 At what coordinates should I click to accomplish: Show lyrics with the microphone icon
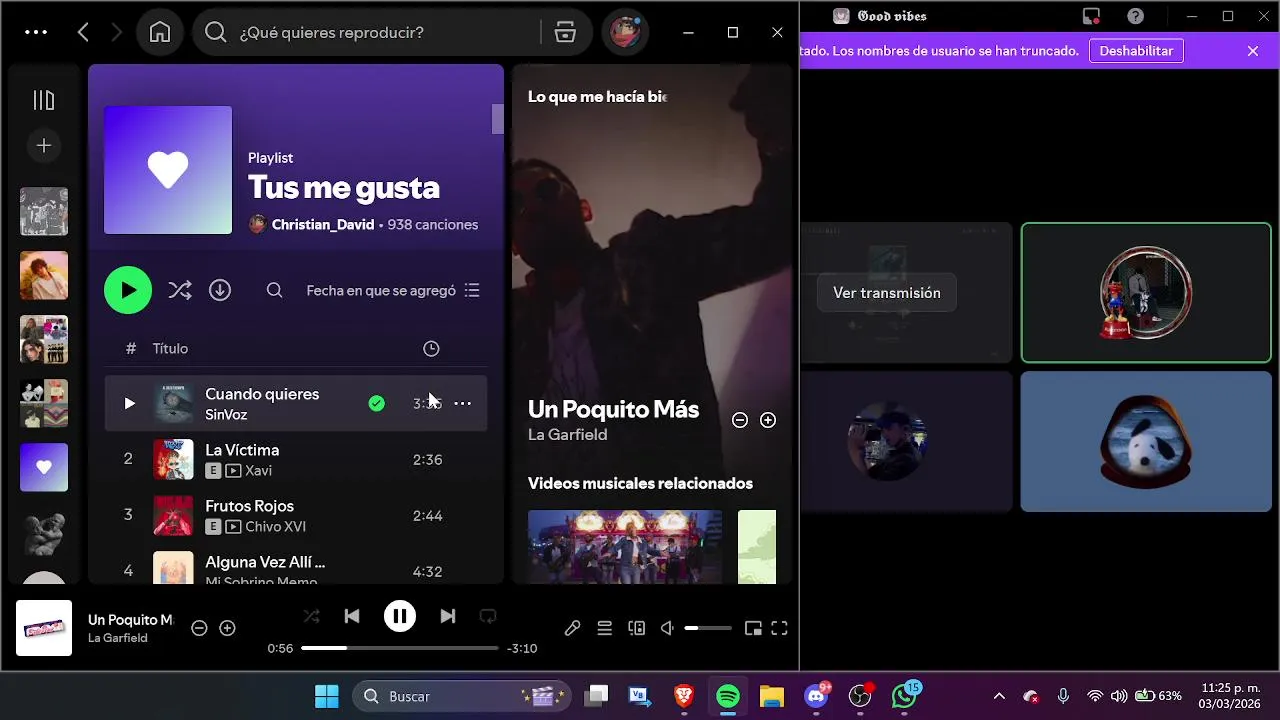coord(572,628)
